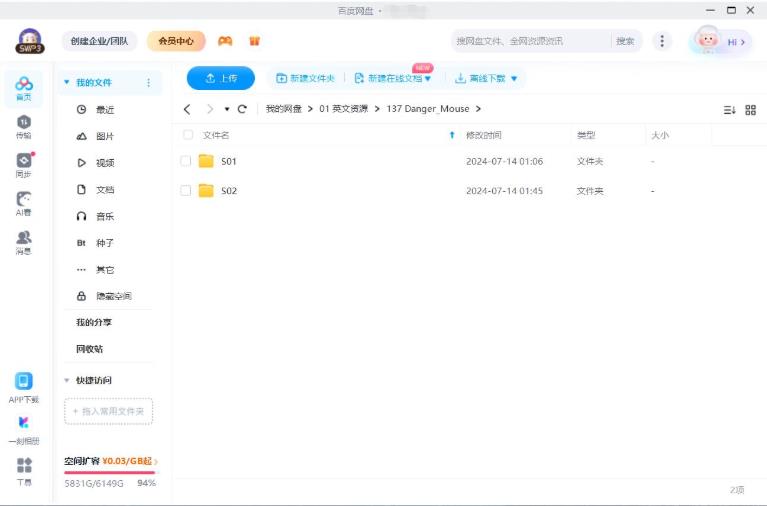The width and height of the screenshot is (767, 506).
Task: Refresh the current folder listing
Action: [x=242, y=109]
